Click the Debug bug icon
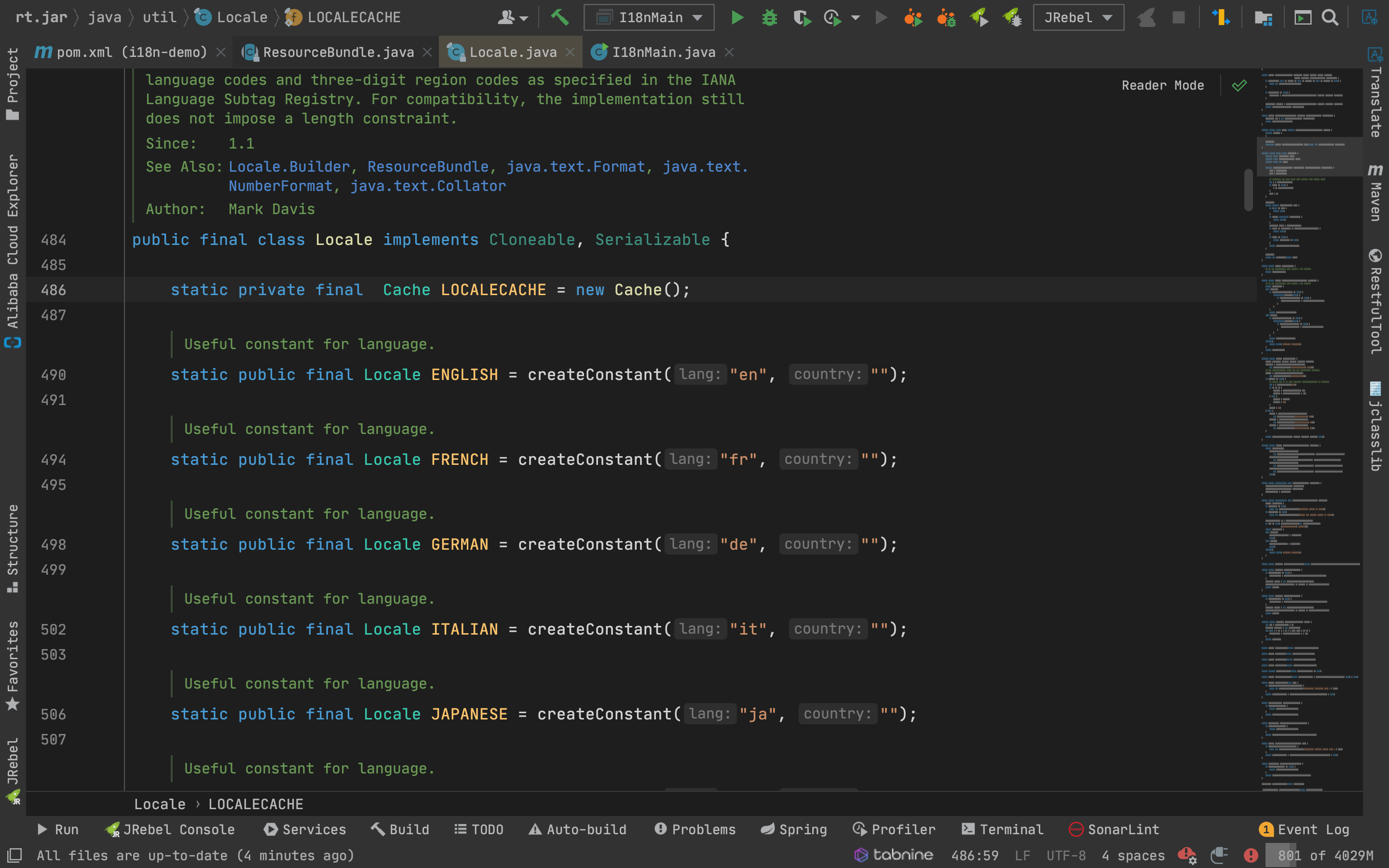This screenshot has height=868, width=1389. (769, 18)
